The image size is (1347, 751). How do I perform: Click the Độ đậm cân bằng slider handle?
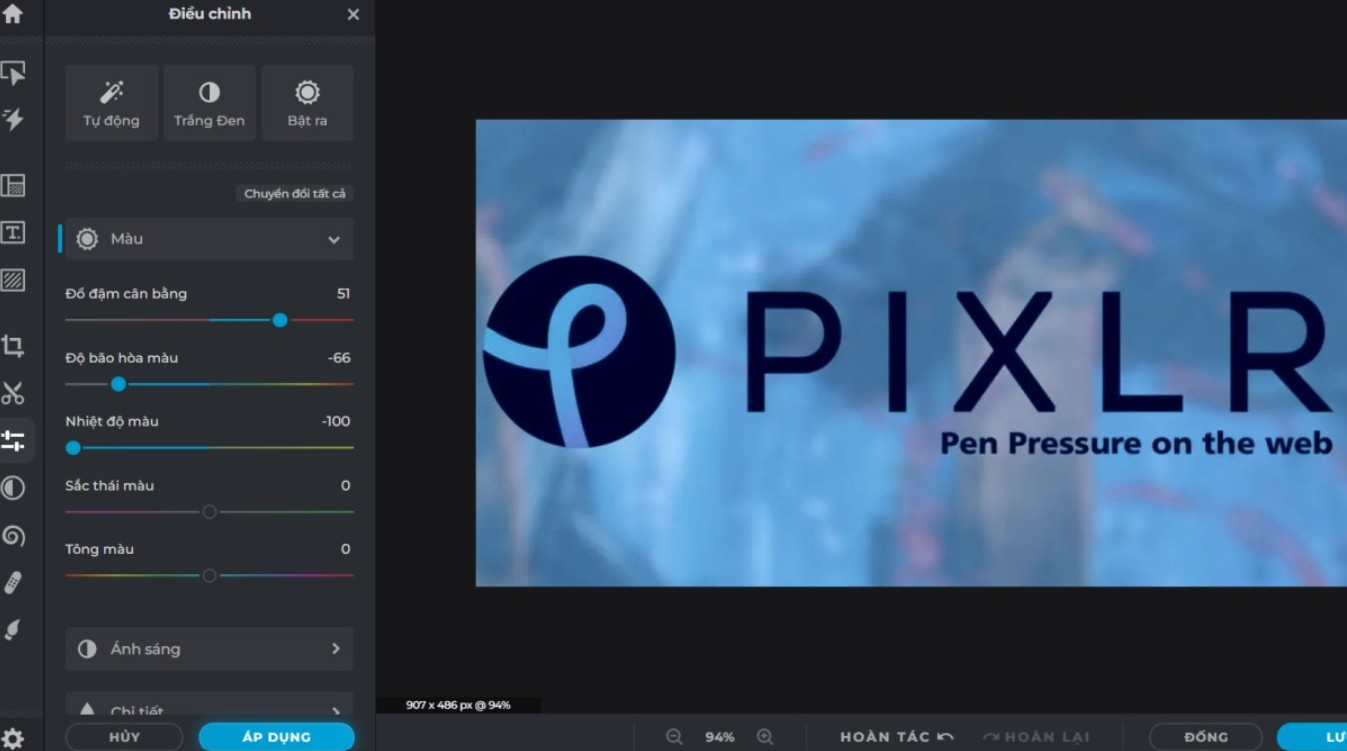point(280,320)
